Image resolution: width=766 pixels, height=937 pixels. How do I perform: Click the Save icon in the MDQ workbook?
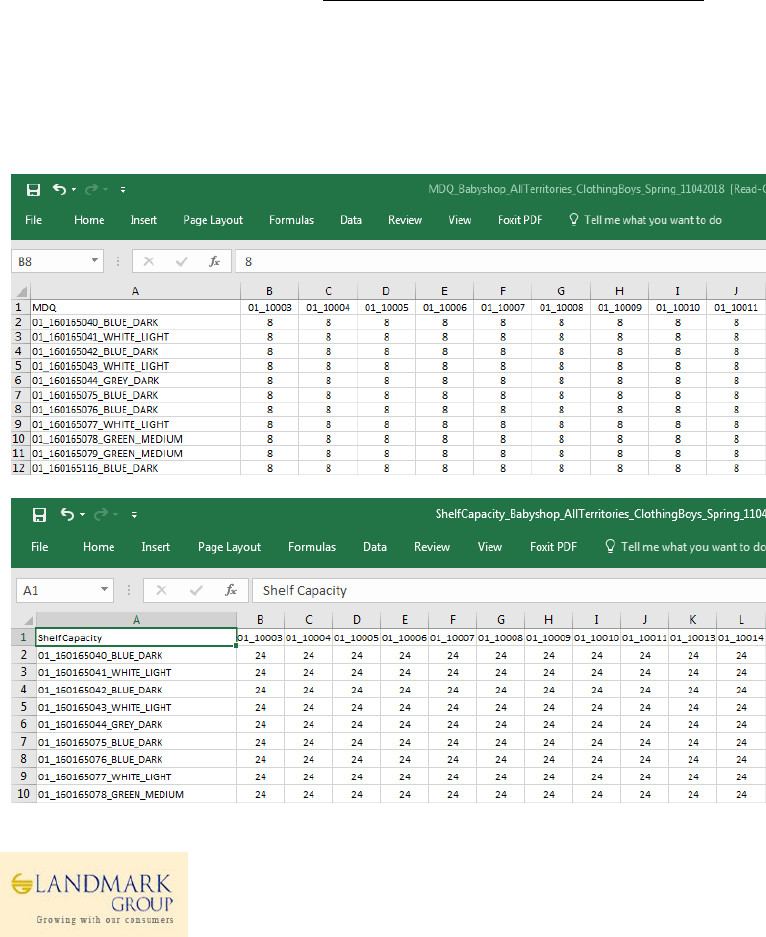click(33, 190)
